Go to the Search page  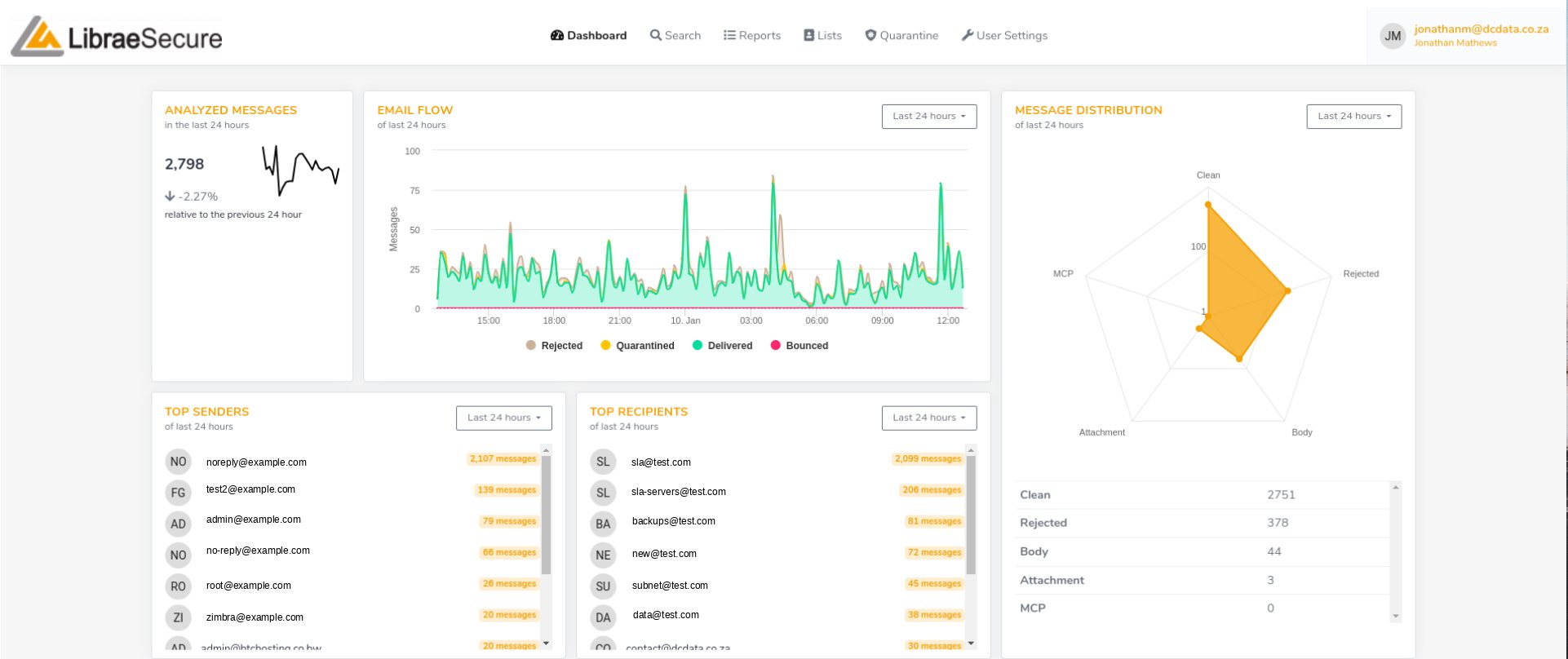(x=675, y=35)
